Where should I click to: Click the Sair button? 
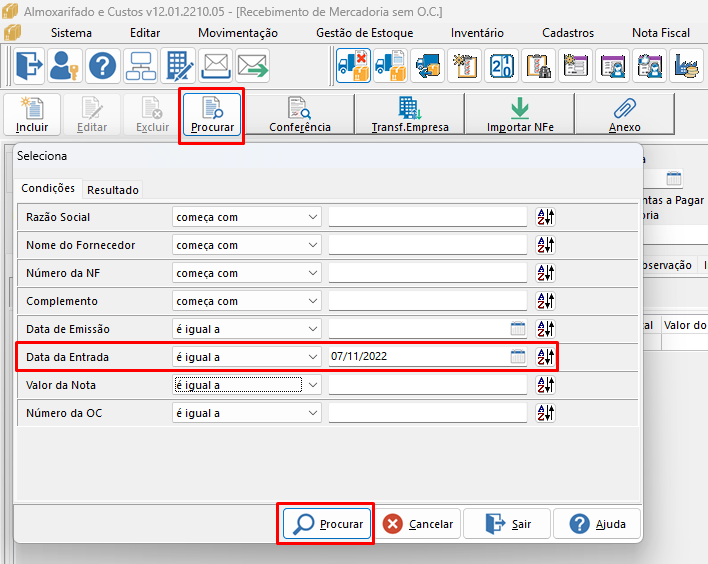pos(507,524)
